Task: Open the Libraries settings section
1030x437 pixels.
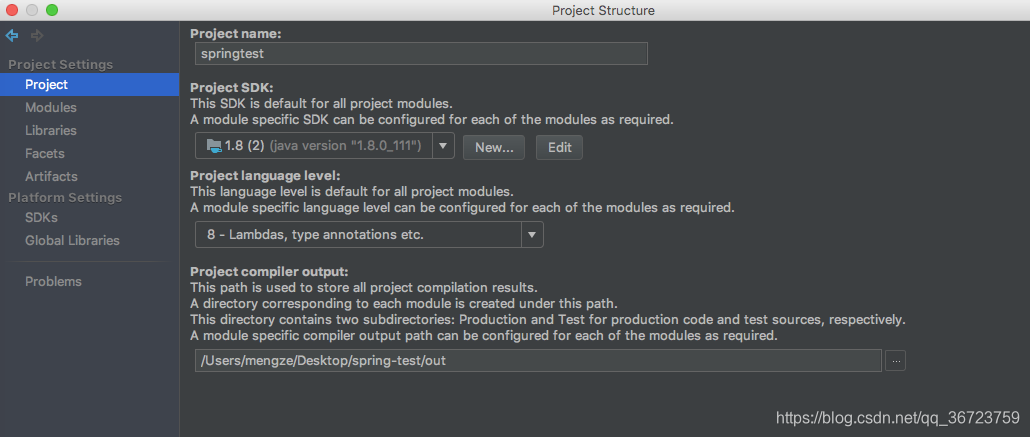Action: point(51,131)
